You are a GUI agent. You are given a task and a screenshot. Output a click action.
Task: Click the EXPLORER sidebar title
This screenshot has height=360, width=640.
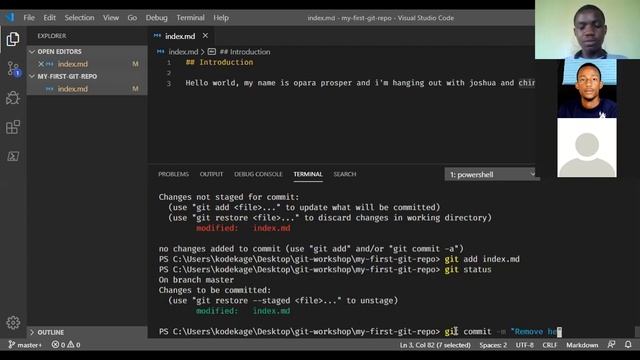click(x=52, y=36)
